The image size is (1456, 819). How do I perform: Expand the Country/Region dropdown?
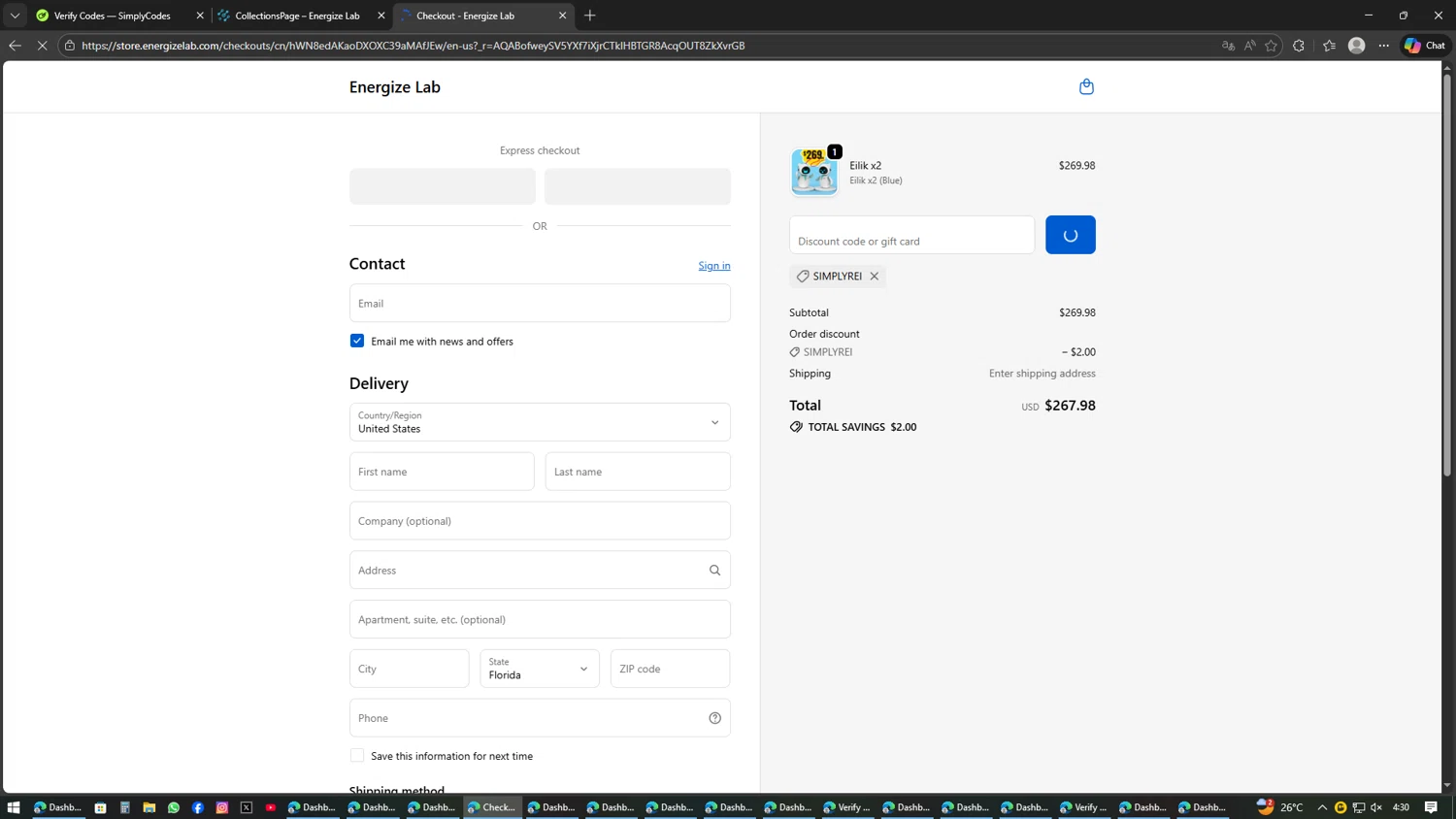[540, 422]
